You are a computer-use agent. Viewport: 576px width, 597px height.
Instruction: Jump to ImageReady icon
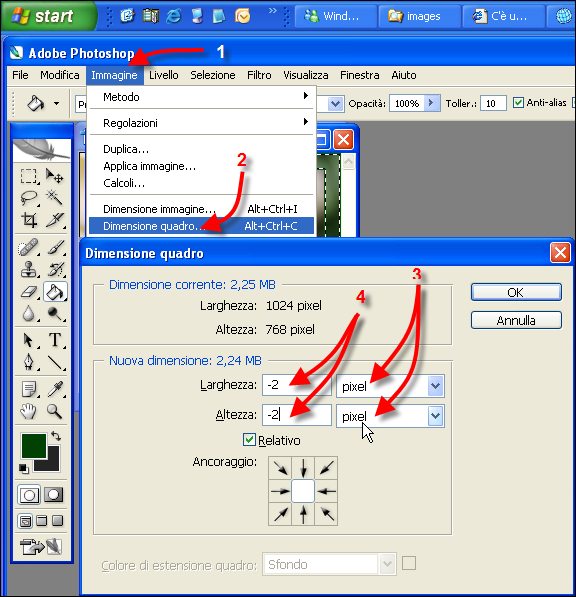point(41,547)
